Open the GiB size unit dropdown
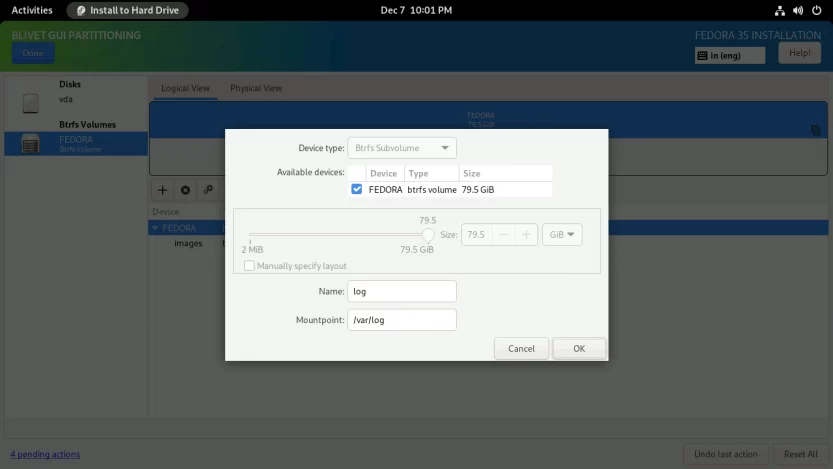Image resolution: width=833 pixels, height=469 pixels. [x=562, y=234]
